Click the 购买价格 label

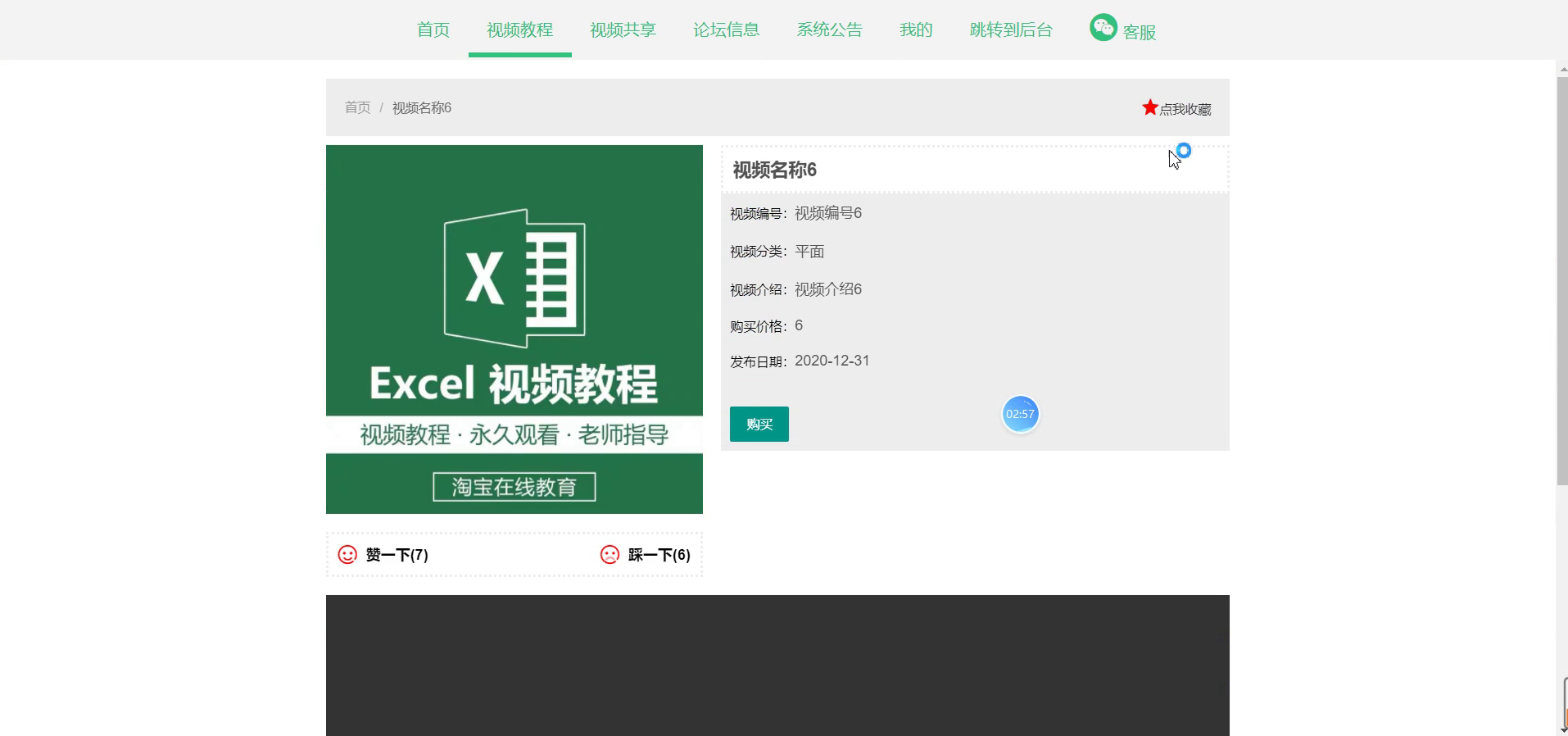pos(758,326)
